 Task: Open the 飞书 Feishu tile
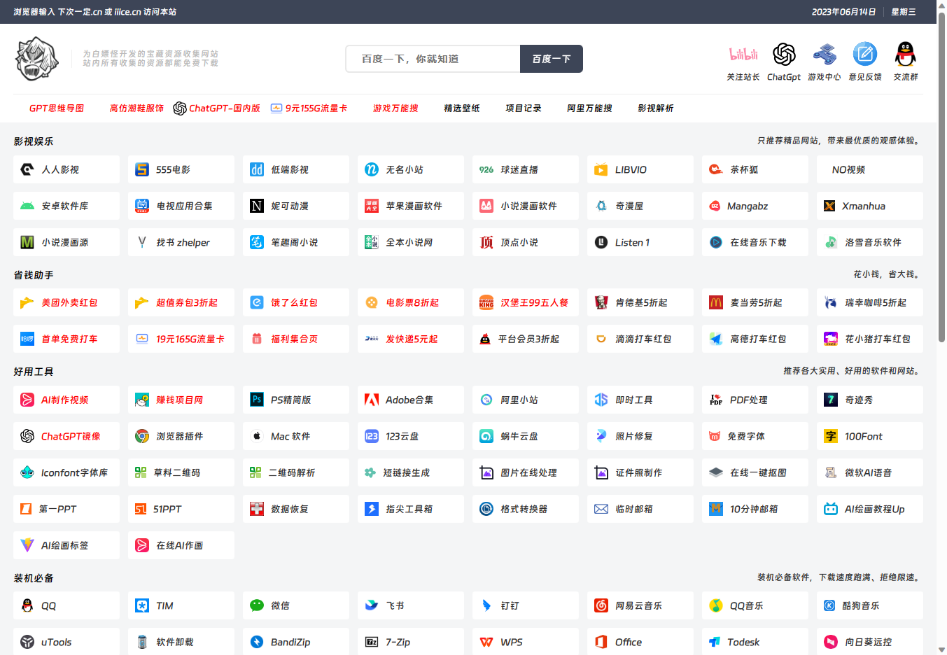pyautogui.click(x=411, y=605)
